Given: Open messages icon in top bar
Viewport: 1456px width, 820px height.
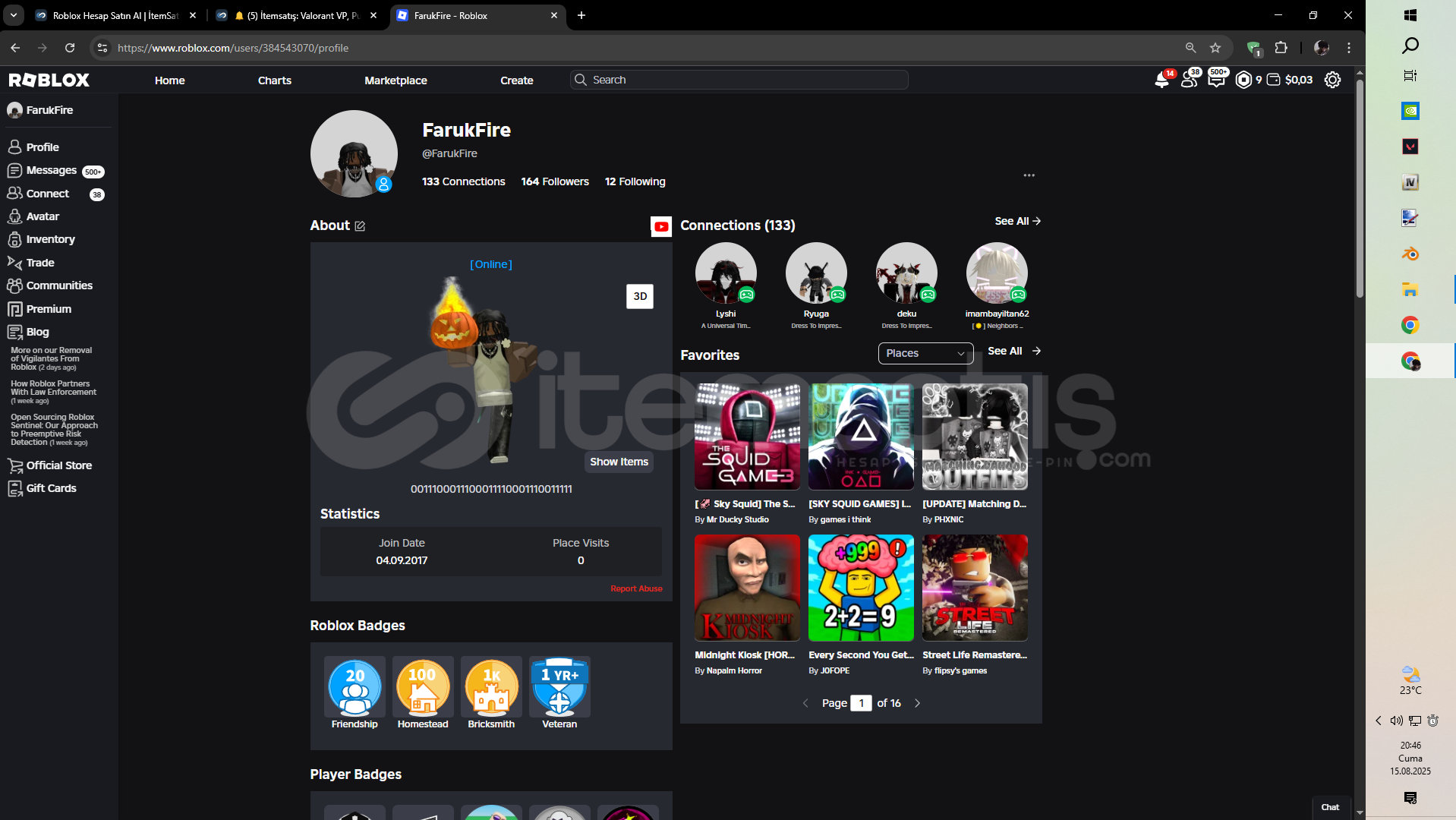Looking at the screenshot, I should point(1216,80).
